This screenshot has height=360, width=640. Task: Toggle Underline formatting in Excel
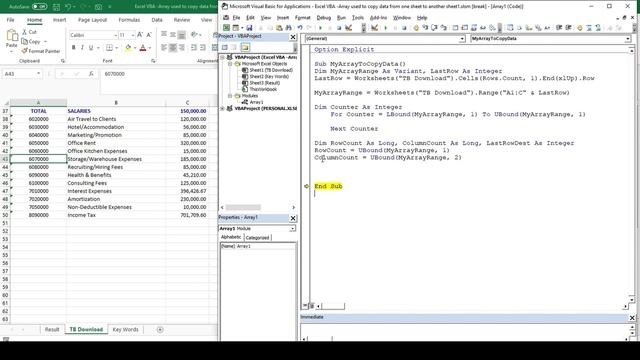point(91,48)
